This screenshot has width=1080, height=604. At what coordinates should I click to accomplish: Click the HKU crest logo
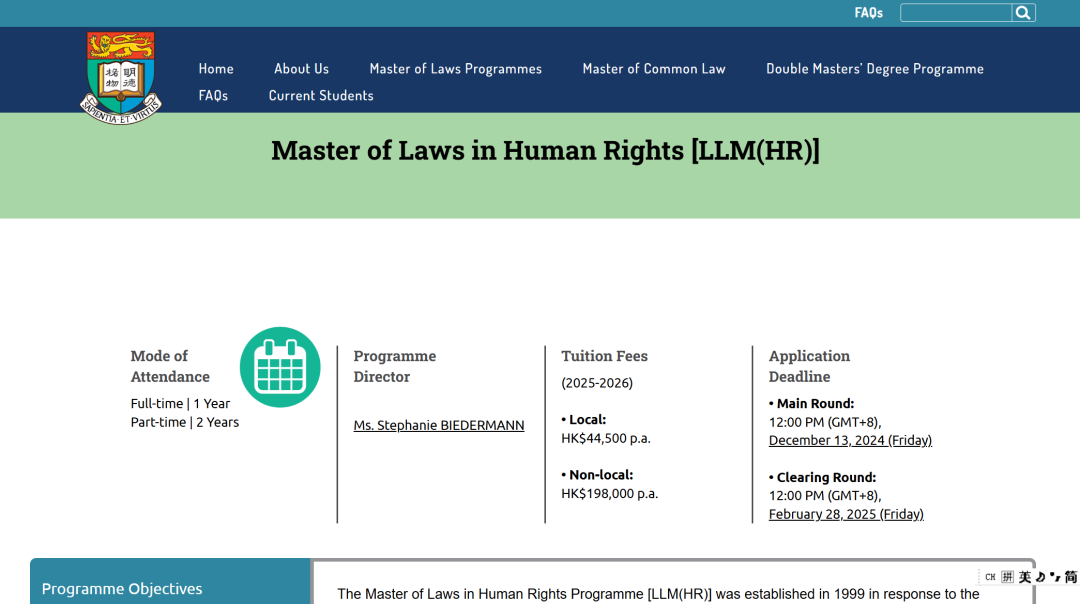(x=120, y=77)
